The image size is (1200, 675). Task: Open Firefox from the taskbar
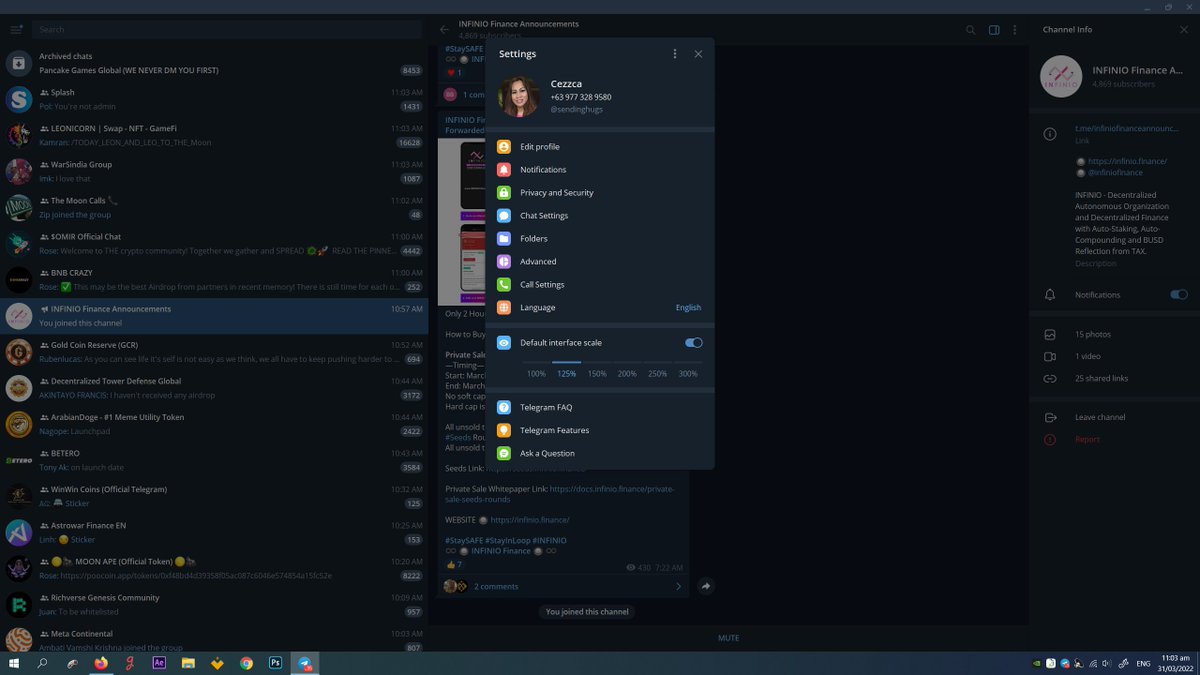[101, 663]
